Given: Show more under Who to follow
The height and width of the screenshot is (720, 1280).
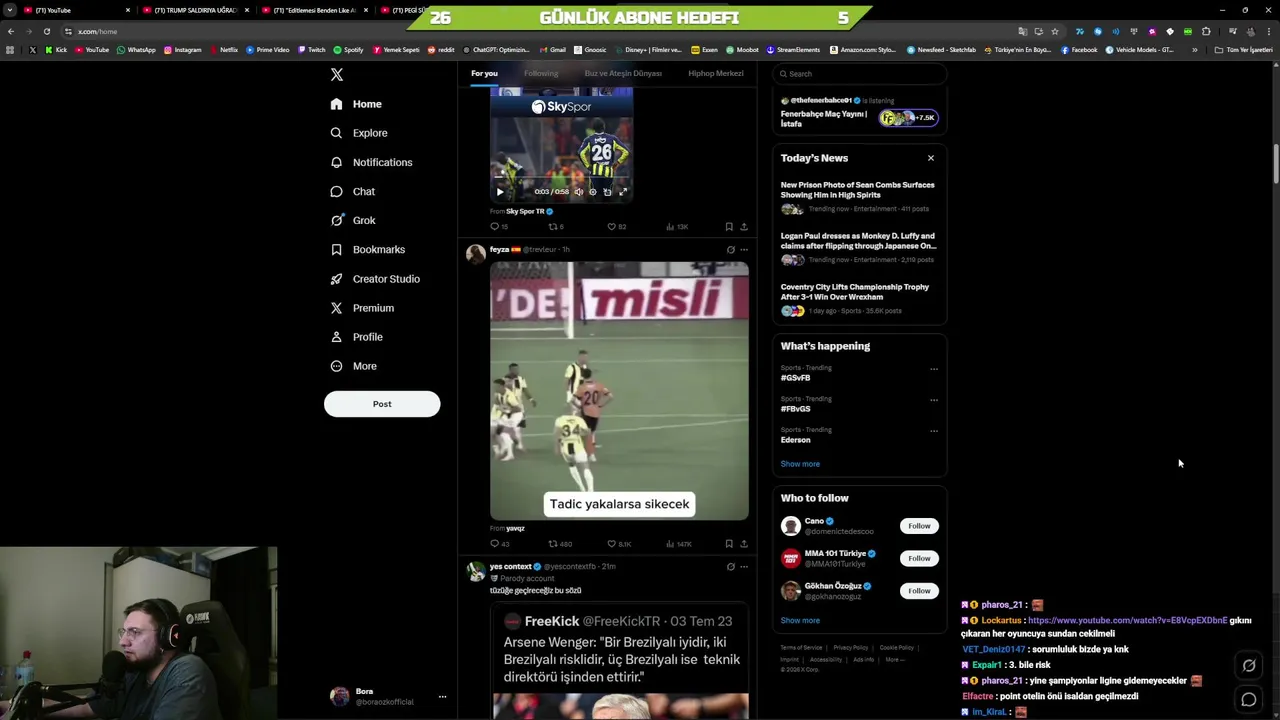Looking at the screenshot, I should click(800, 621).
